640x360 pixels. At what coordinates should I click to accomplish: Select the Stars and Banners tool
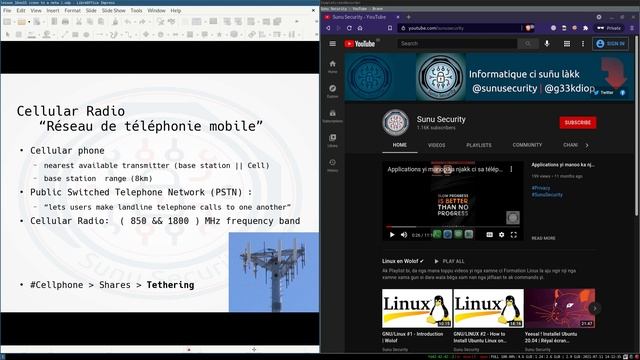[x=219, y=35]
